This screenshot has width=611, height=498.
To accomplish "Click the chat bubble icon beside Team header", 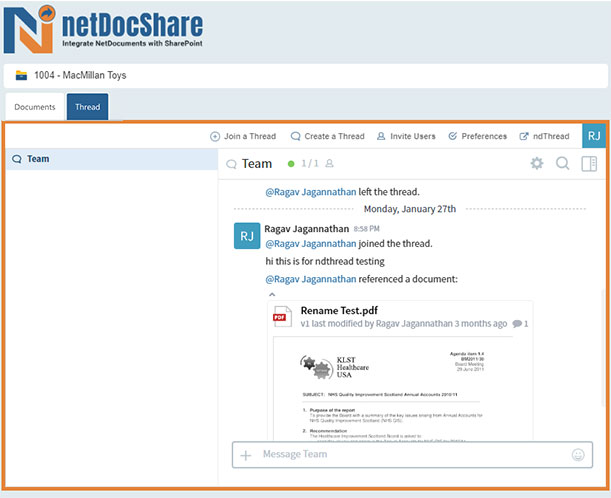I will (x=231, y=164).
